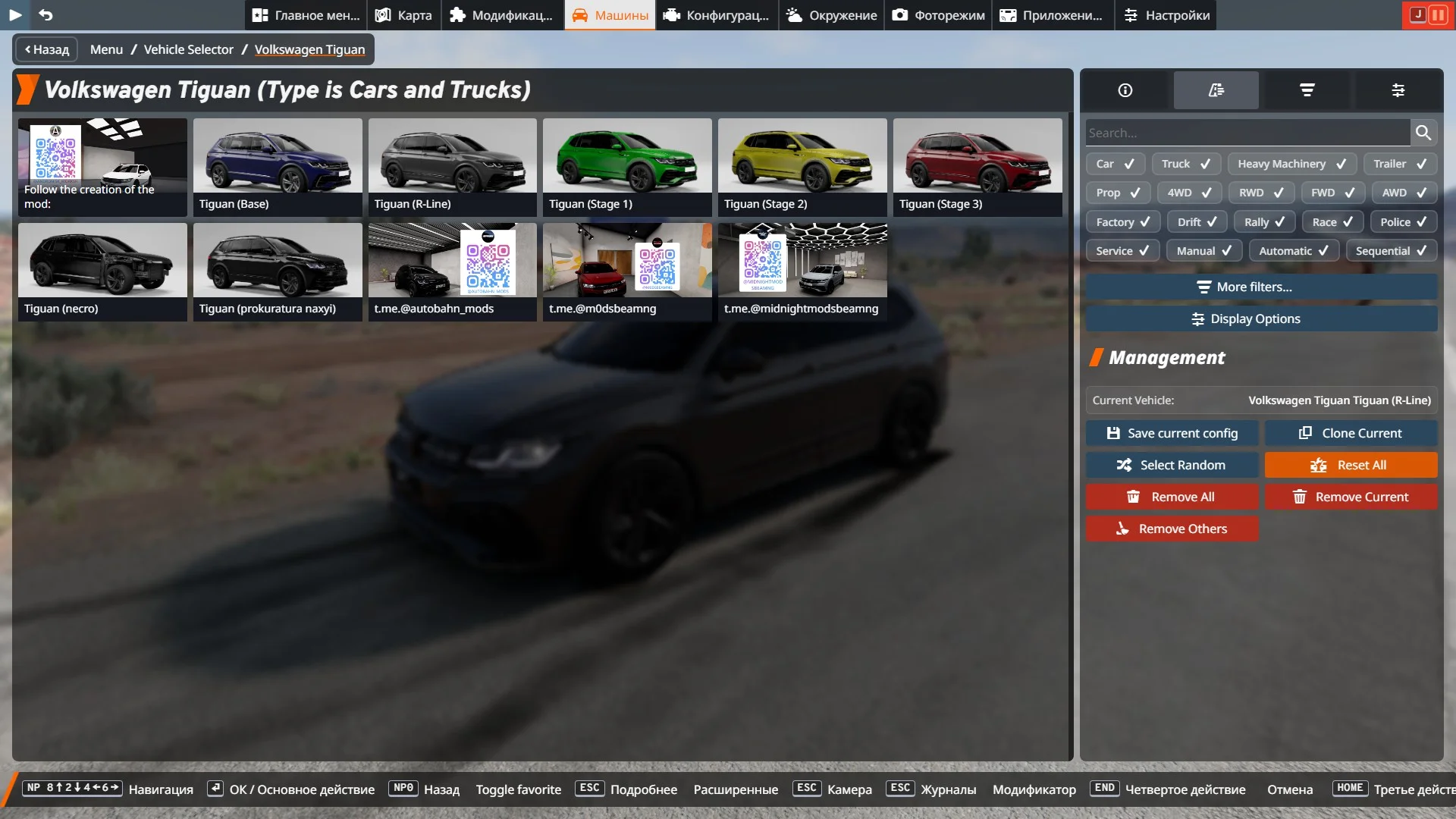This screenshot has height=819, width=1456.
Task: Click Save current config
Action: (x=1172, y=433)
